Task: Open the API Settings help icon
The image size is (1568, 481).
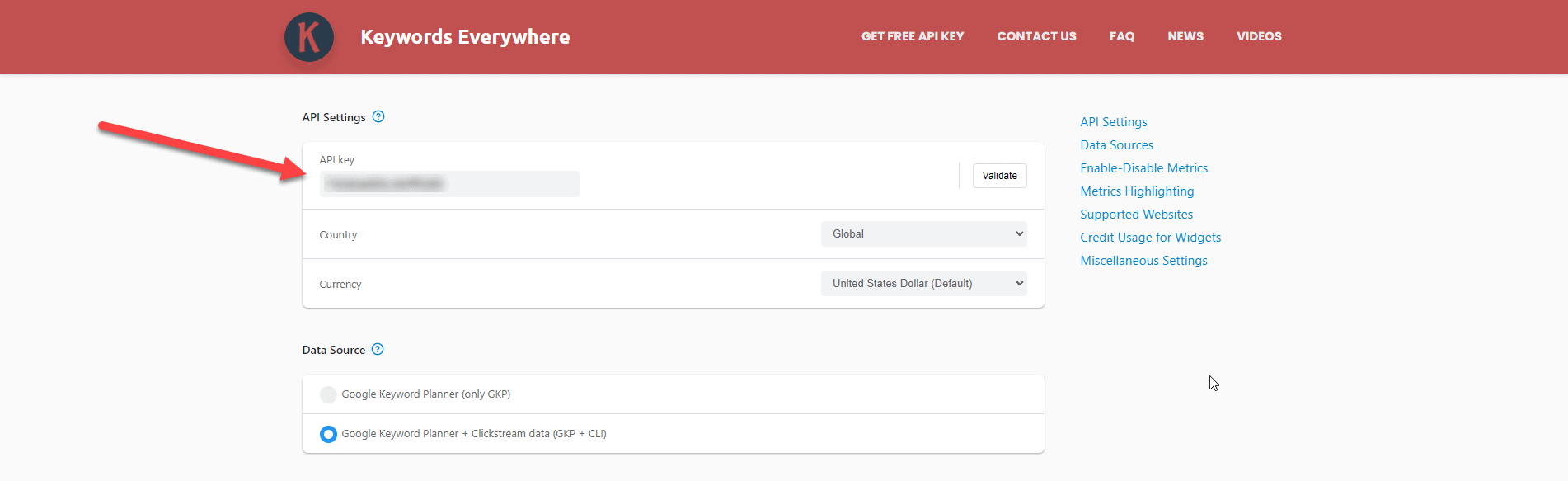Action: click(x=378, y=117)
